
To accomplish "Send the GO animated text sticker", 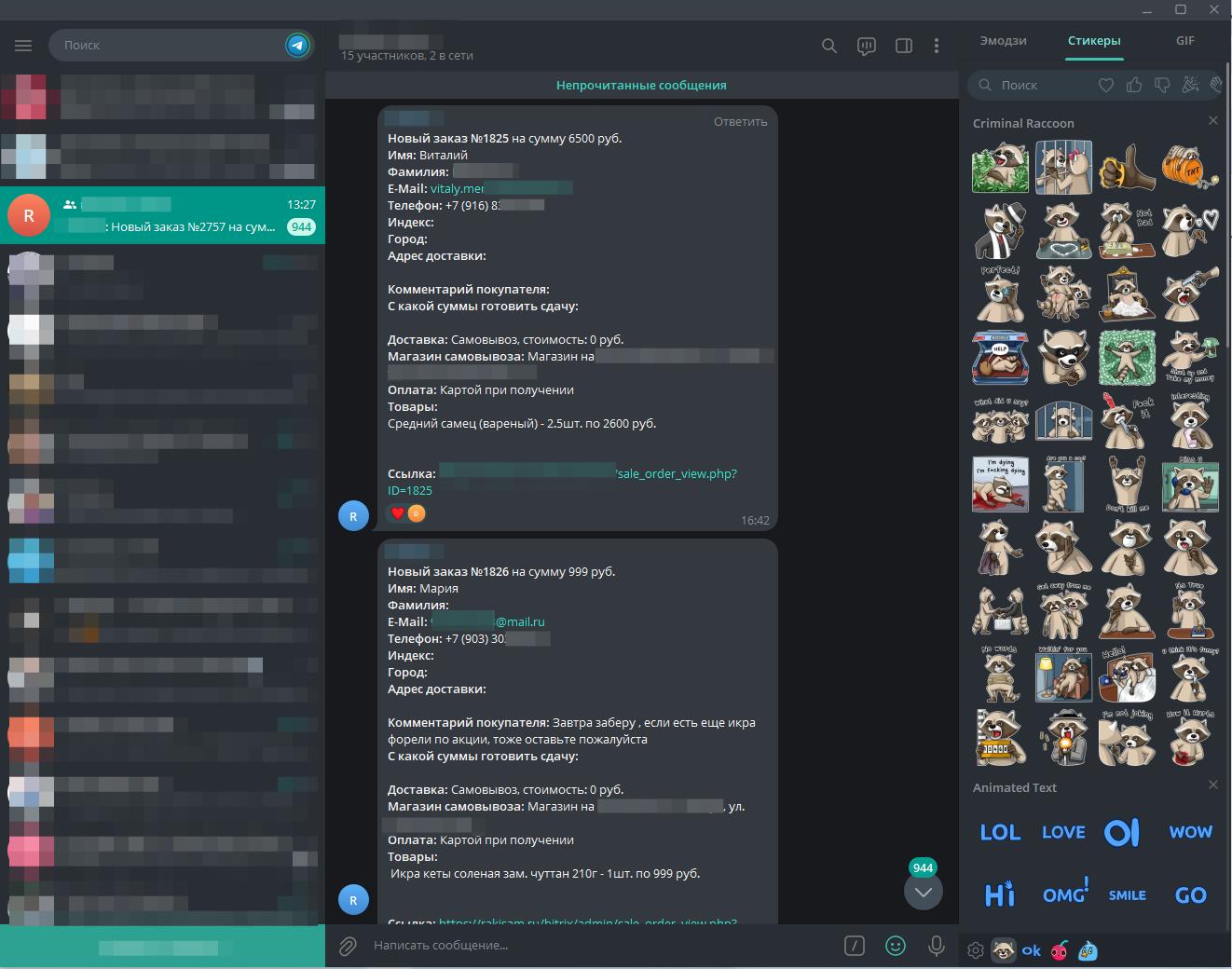I will coord(1190,894).
